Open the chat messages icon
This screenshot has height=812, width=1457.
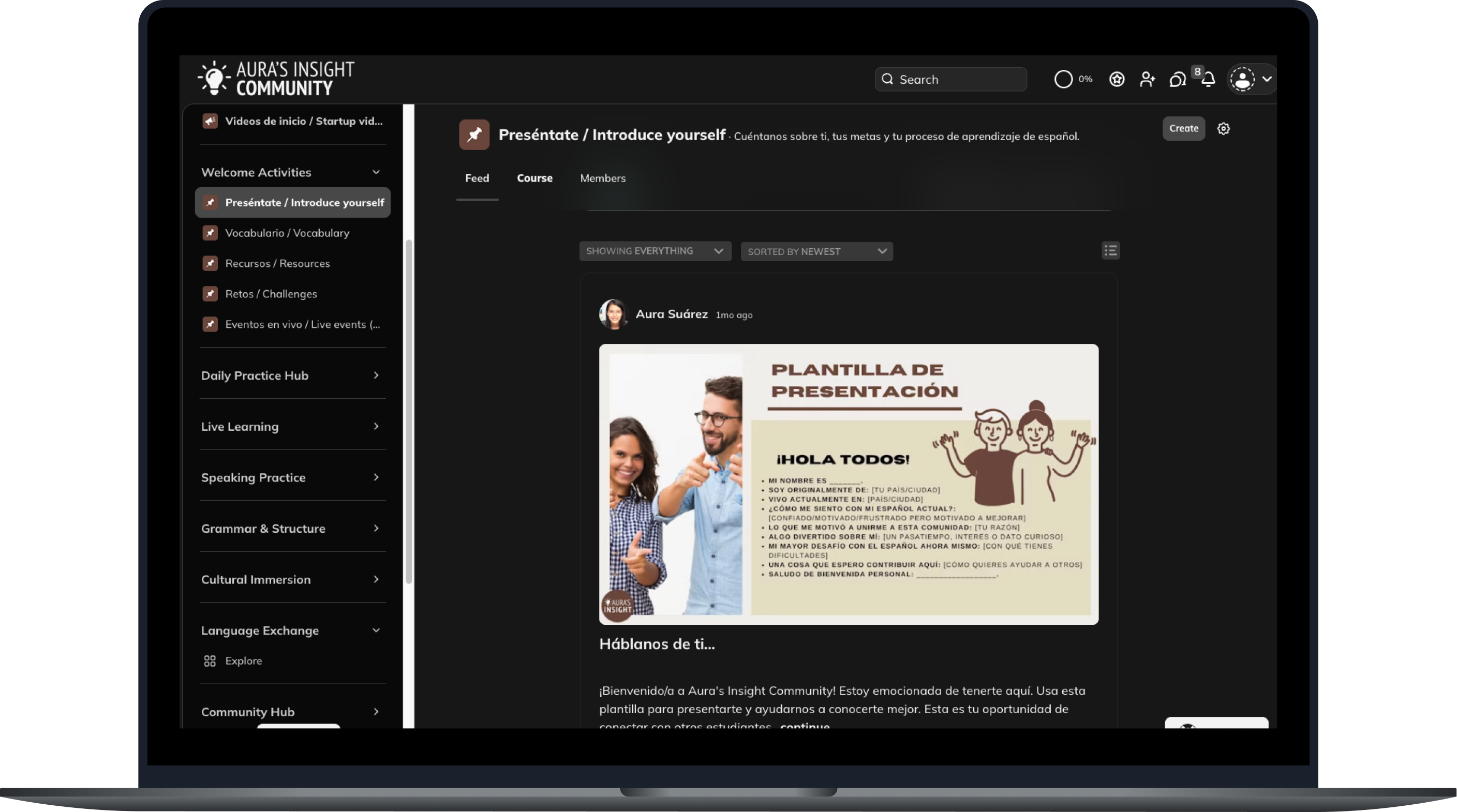coord(1178,80)
